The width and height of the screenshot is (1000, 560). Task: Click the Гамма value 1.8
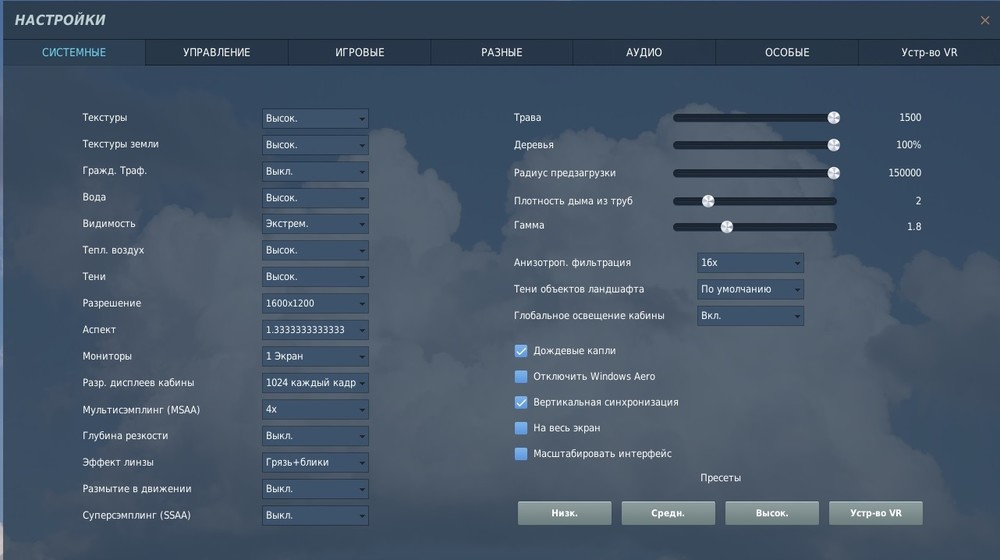point(914,226)
